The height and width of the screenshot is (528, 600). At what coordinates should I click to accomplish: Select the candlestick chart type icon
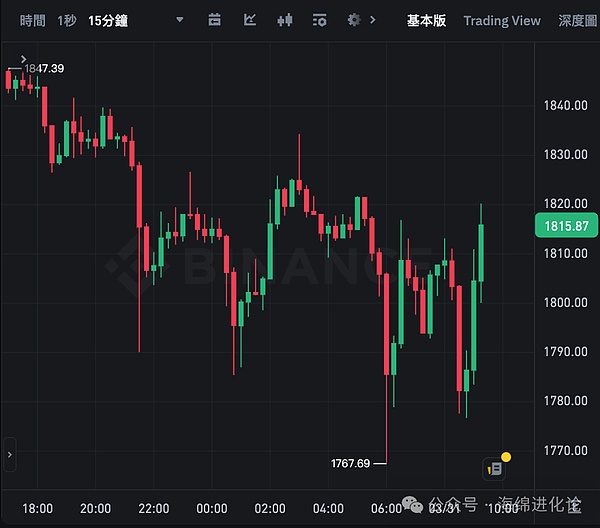[x=285, y=20]
